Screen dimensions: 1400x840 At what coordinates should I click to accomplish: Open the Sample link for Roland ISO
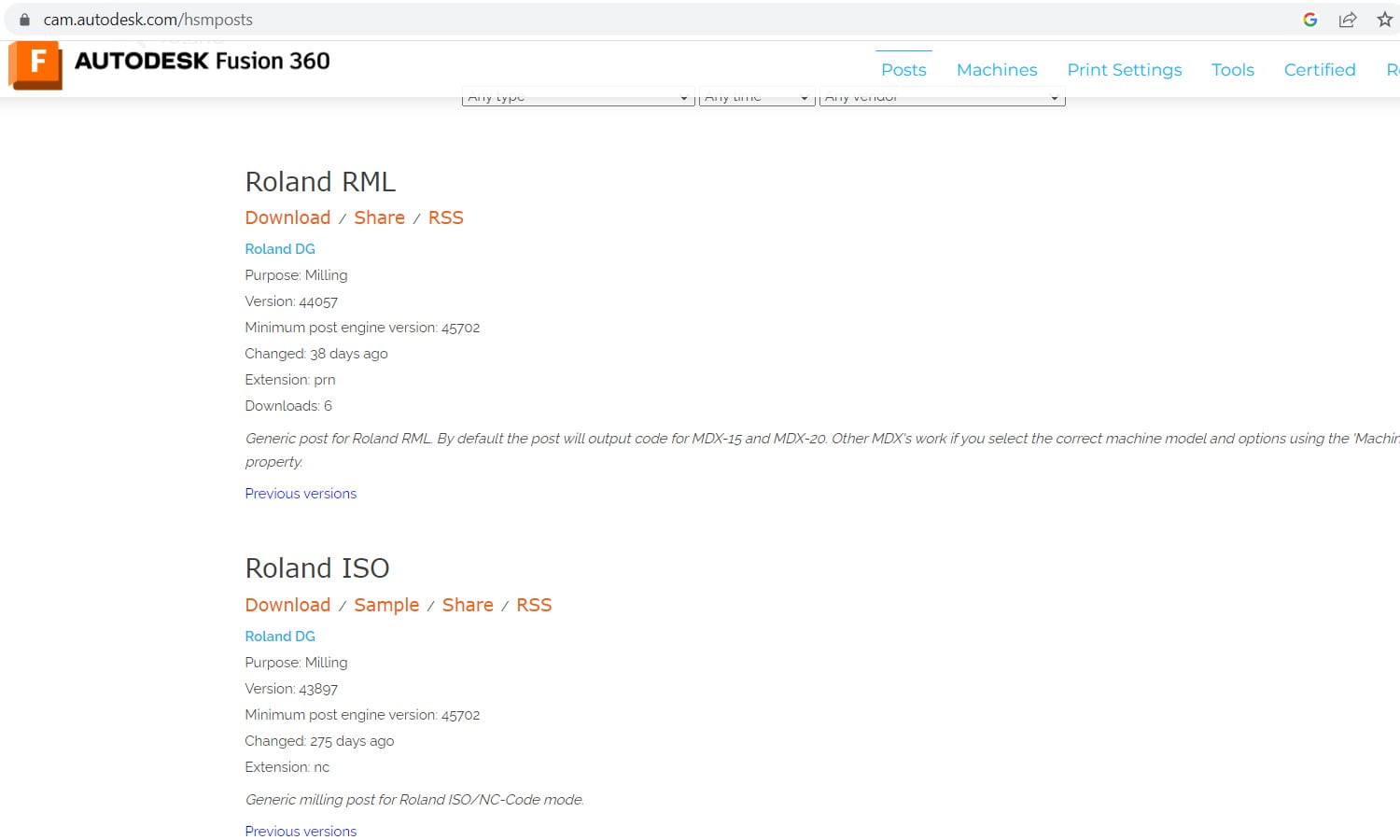386,605
